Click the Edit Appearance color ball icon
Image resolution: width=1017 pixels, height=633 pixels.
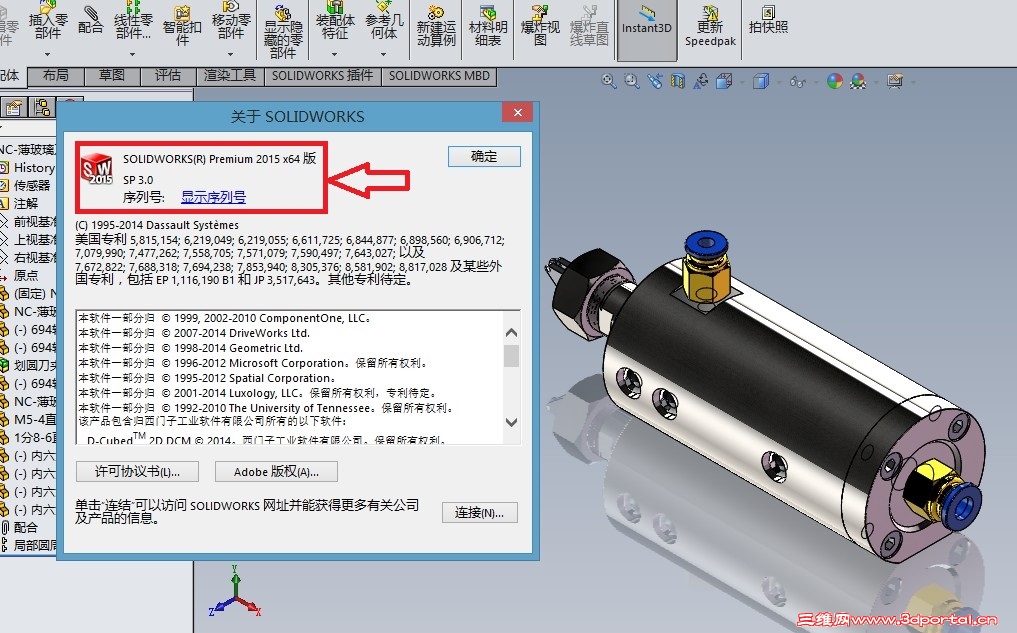tap(835, 81)
